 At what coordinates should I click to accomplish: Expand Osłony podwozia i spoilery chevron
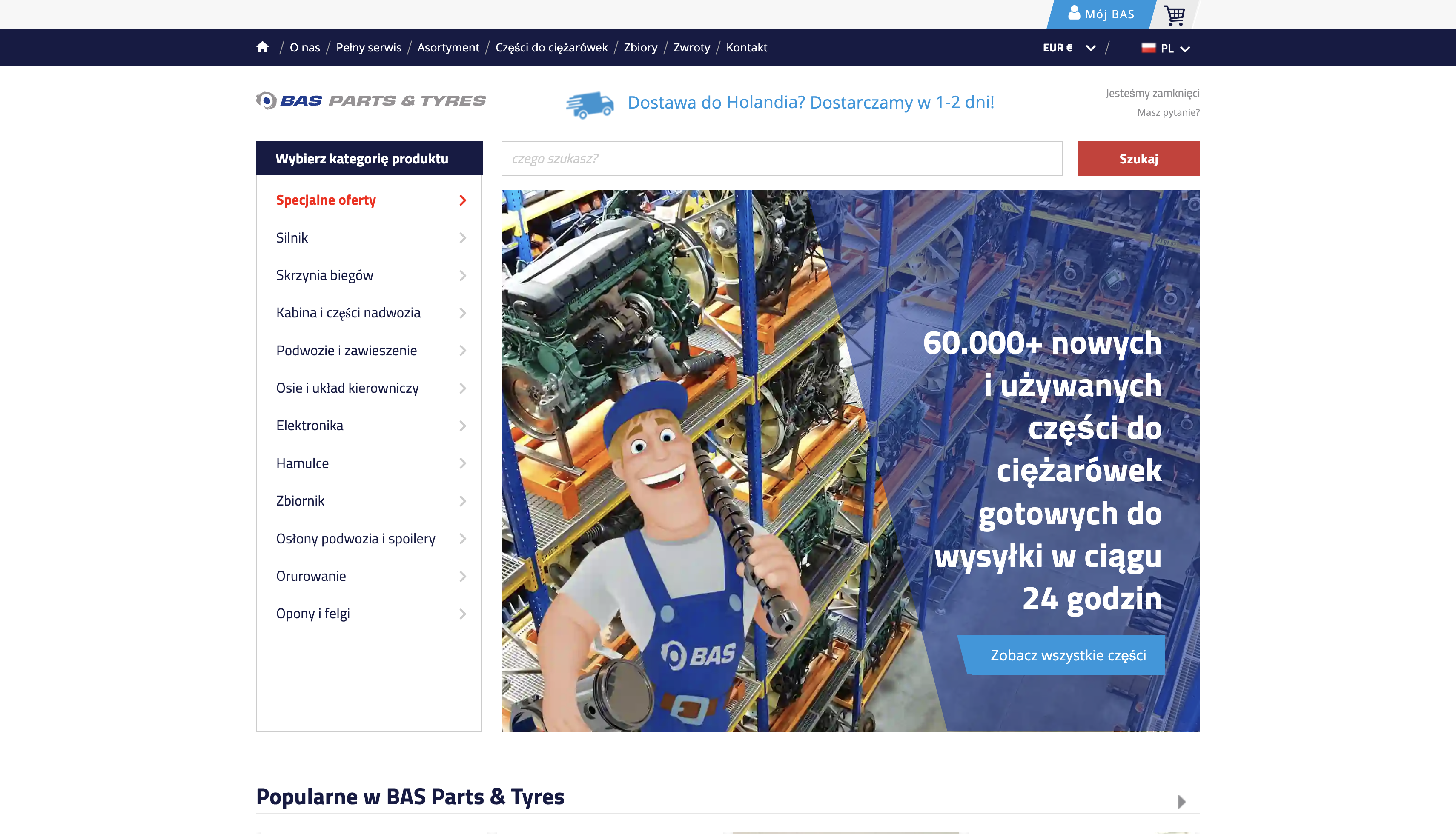(x=463, y=538)
